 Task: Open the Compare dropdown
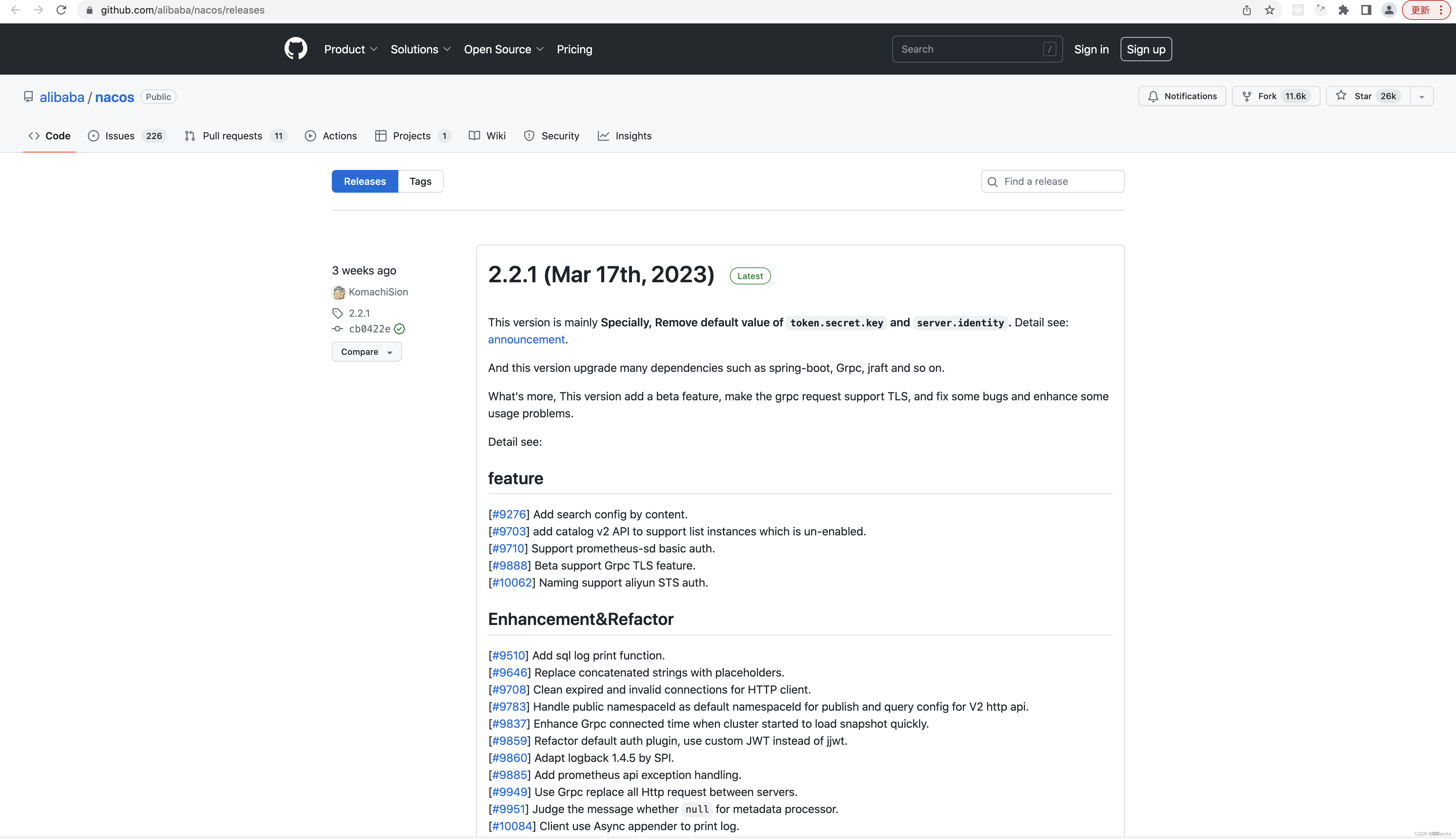pyautogui.click(x=366, y=352)
